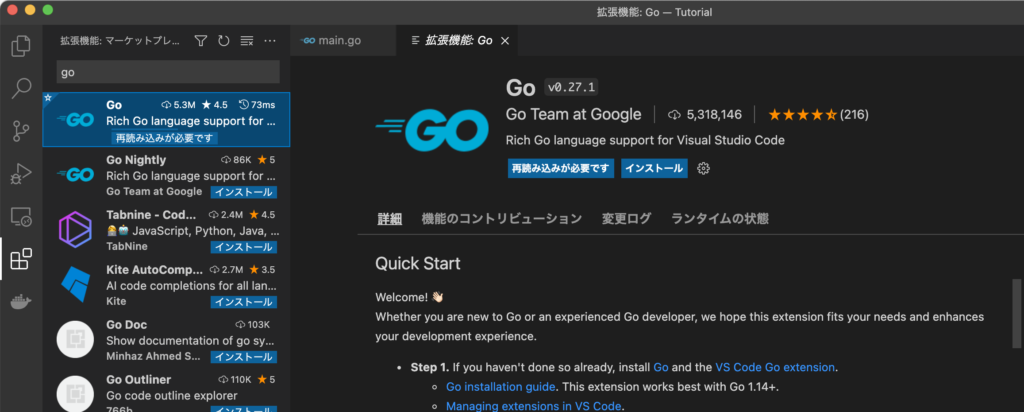The image size is (1024, 412).
Task: Install the Tabnine extension
Action: pos(244,247)
